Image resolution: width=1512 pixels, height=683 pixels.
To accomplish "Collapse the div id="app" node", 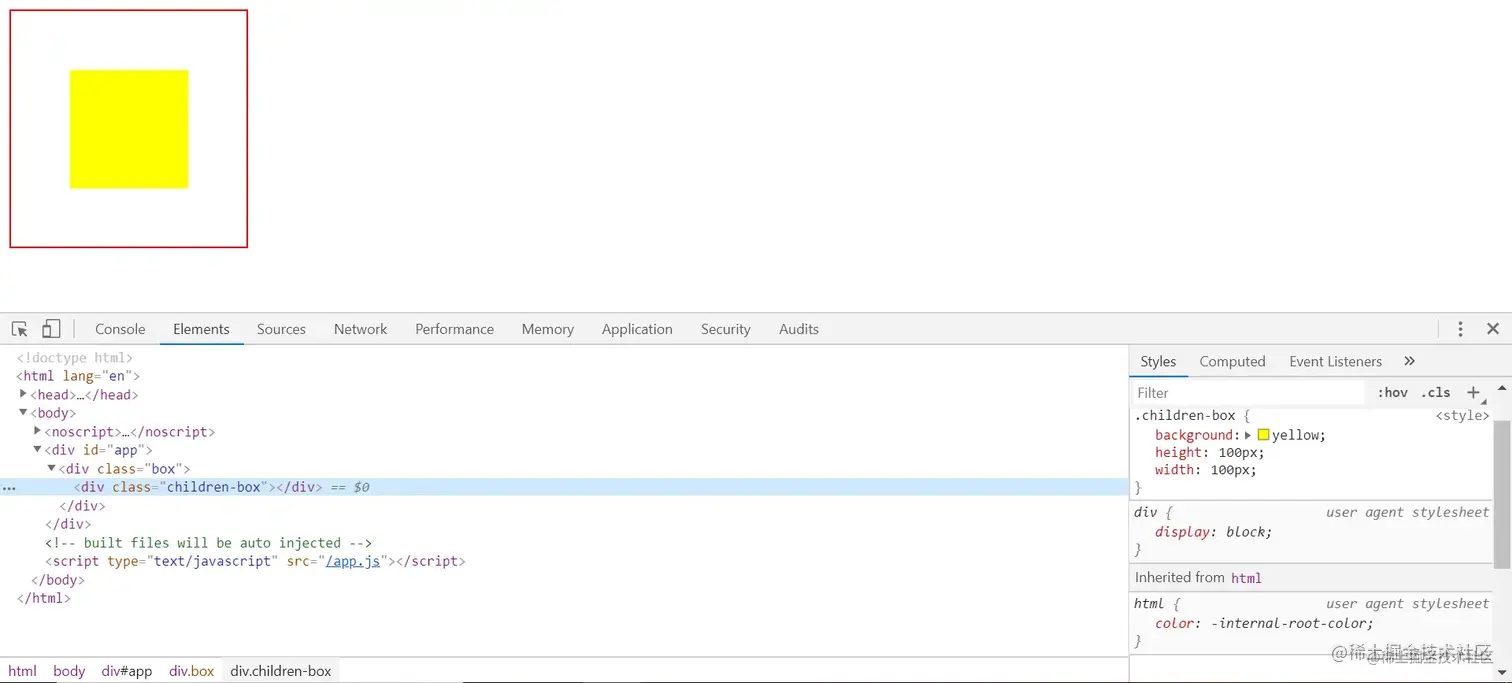I will [37, 450].
